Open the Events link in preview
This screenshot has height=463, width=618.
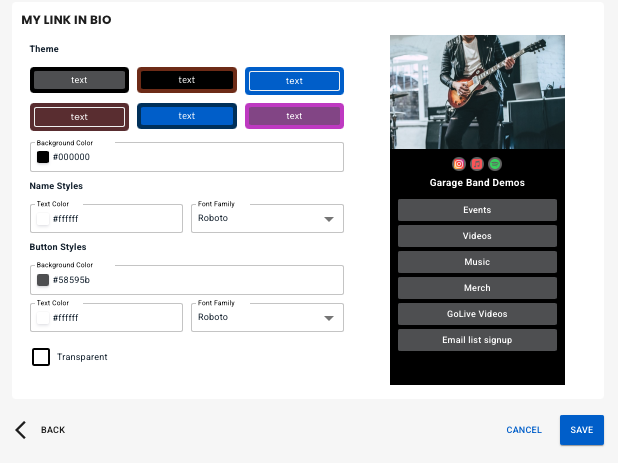pyautogui.click(x=477, y=210)
